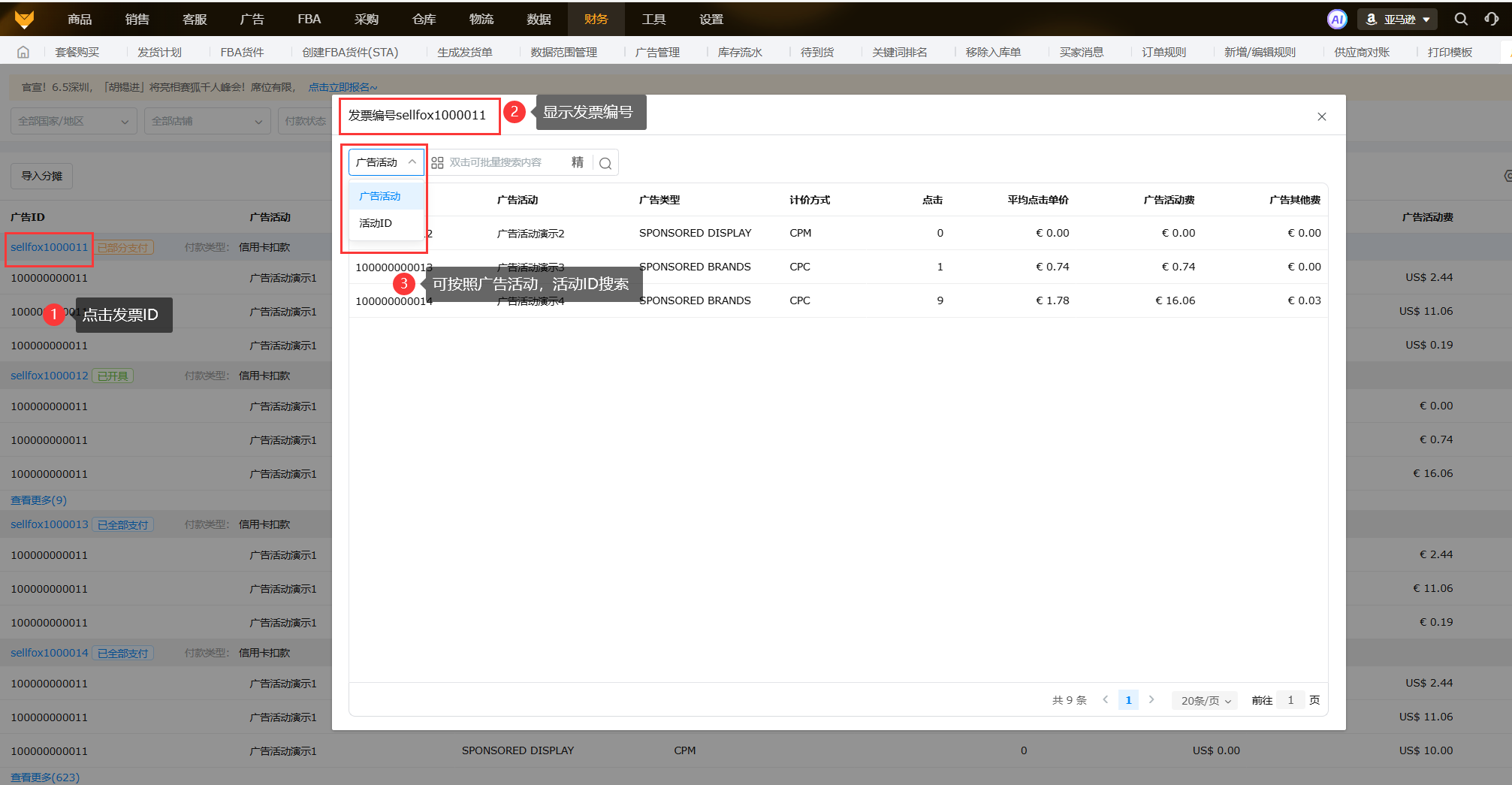Go to the next page arrow

pos(1151,699)
